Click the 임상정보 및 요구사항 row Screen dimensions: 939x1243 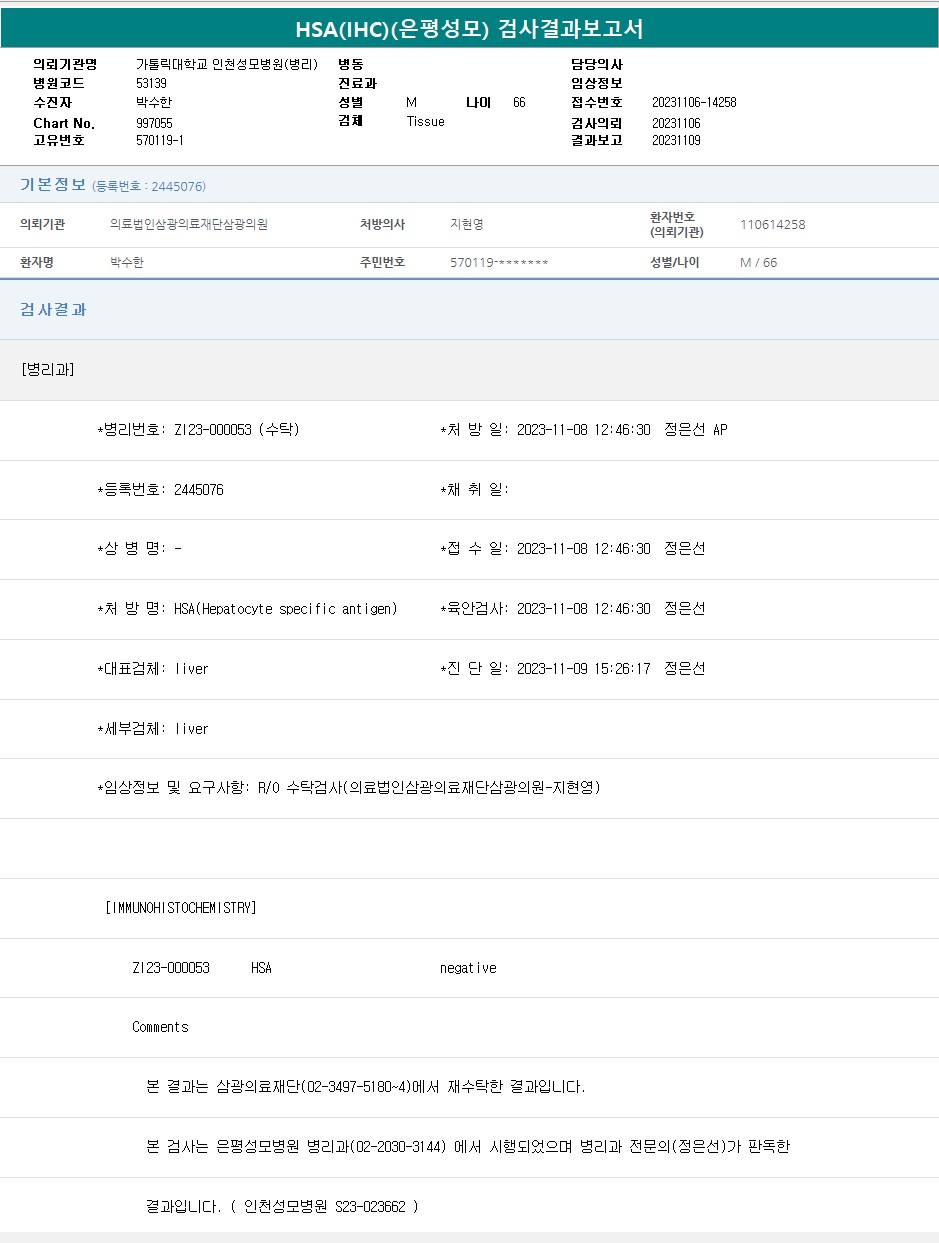tap(348, 788)
